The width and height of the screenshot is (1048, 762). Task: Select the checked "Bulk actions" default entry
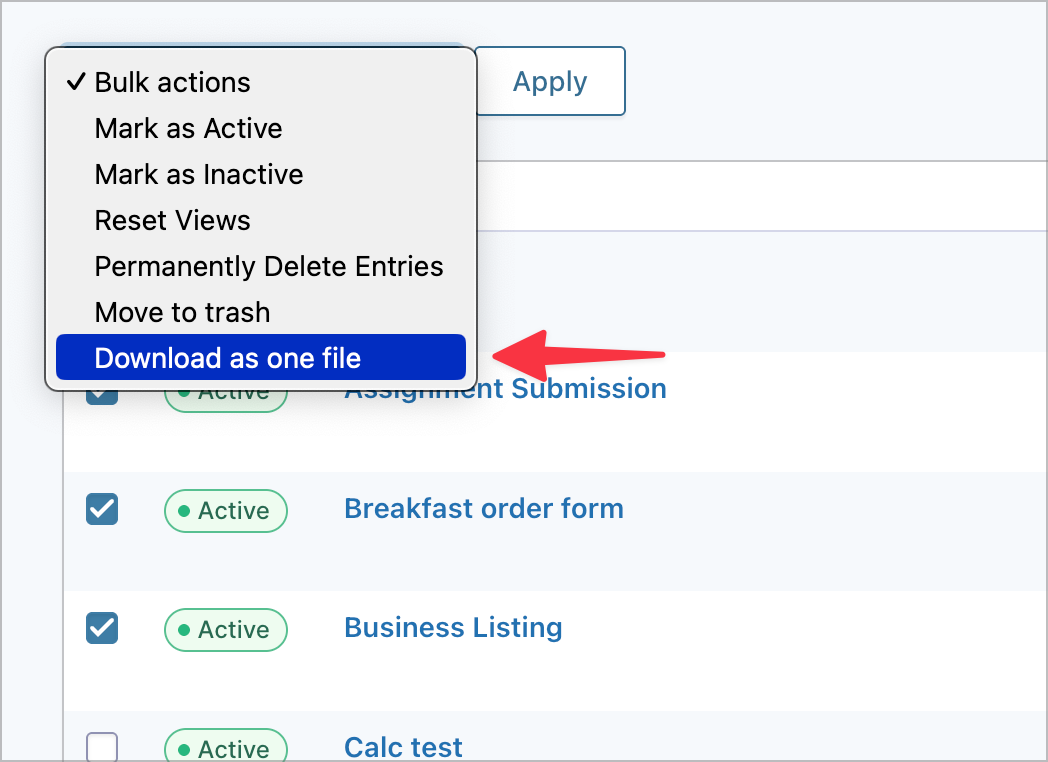tap(171, 82)
